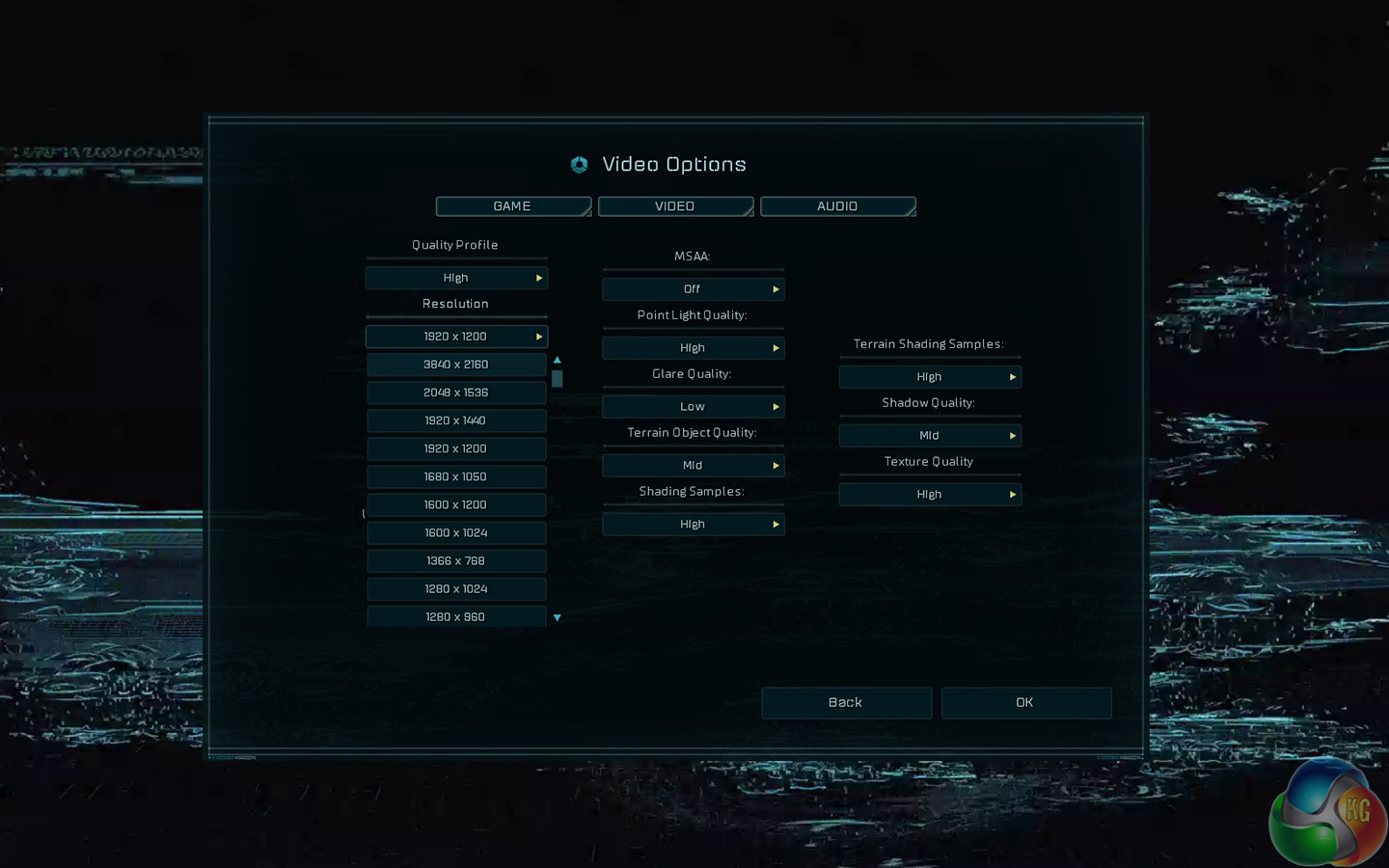Open the Shadow Quality dropdown

click(x=930, y=436)
